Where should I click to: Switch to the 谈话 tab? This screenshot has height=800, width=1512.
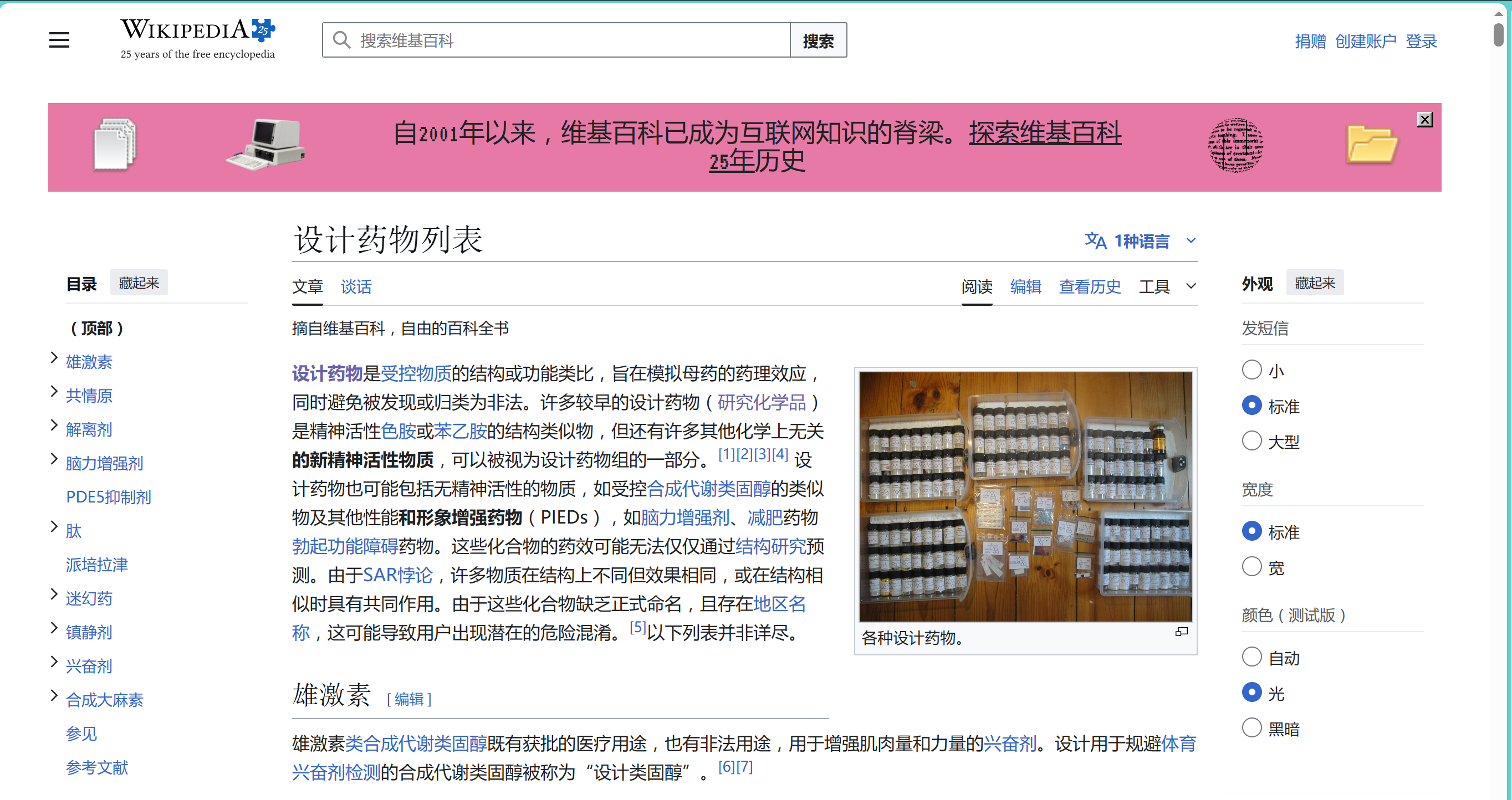coord(356,286)
